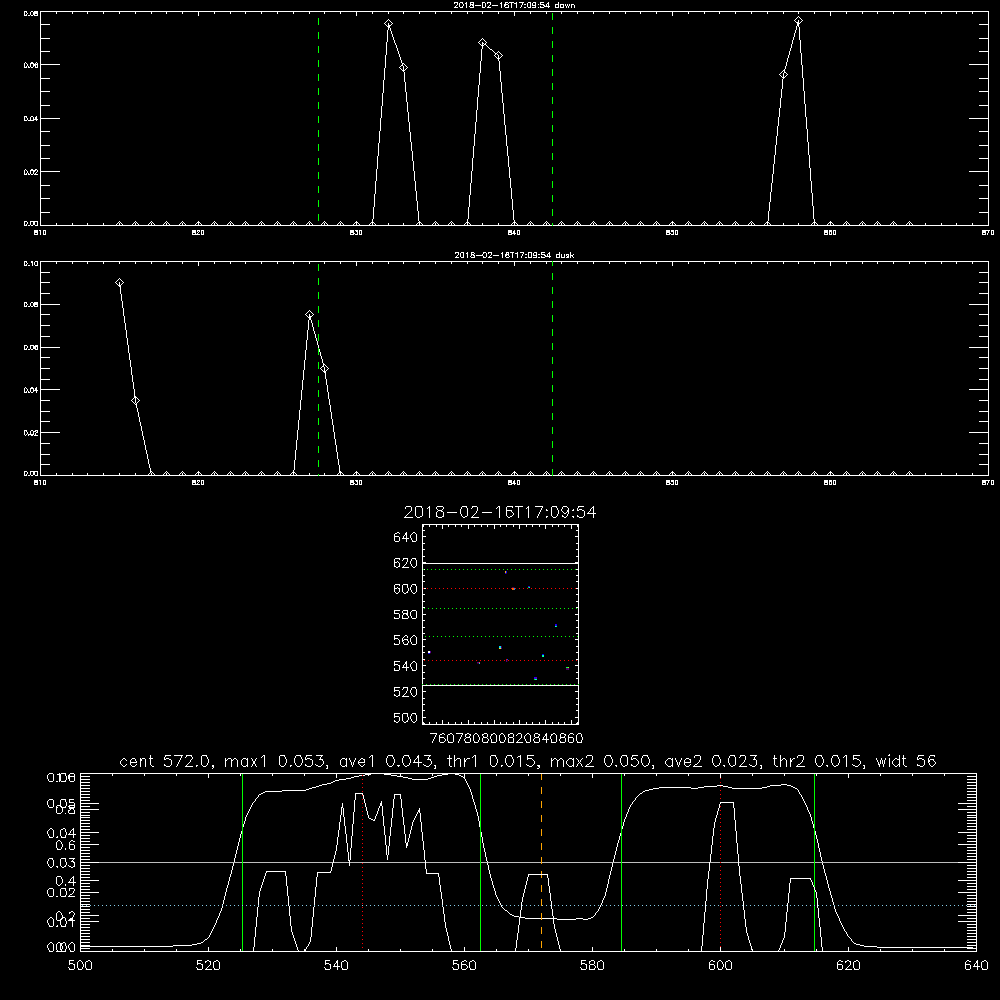Screen dimensions: 1000x1000
Task: Click the orange dashed center line in bottom plot
Action: pos(541,861)
